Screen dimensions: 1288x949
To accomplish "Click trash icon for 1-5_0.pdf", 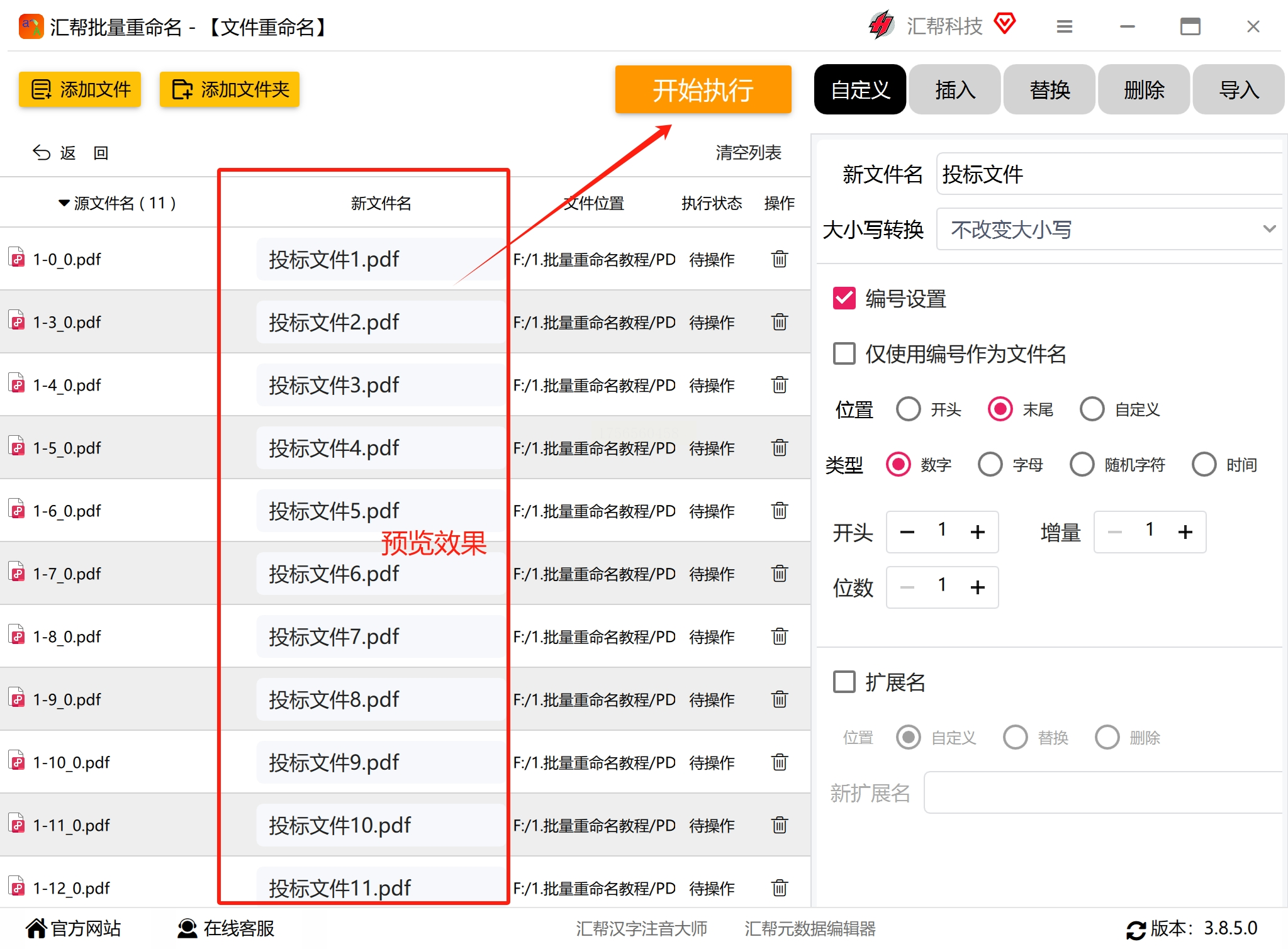I will 779,448.
